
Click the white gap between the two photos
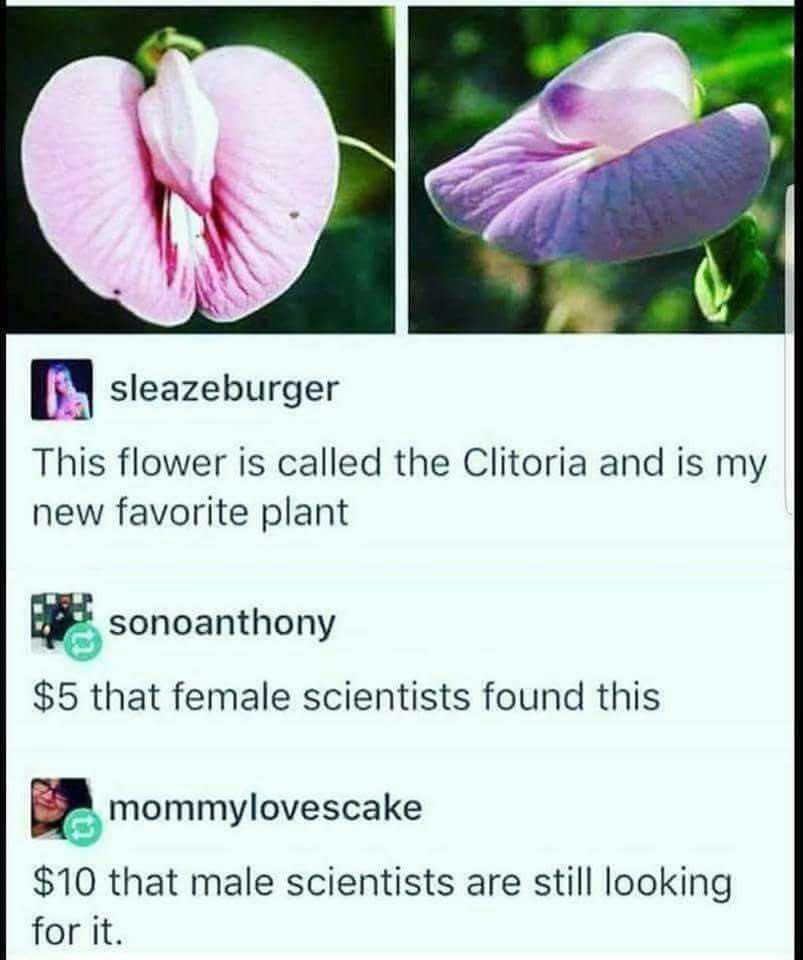coord(402,170)
